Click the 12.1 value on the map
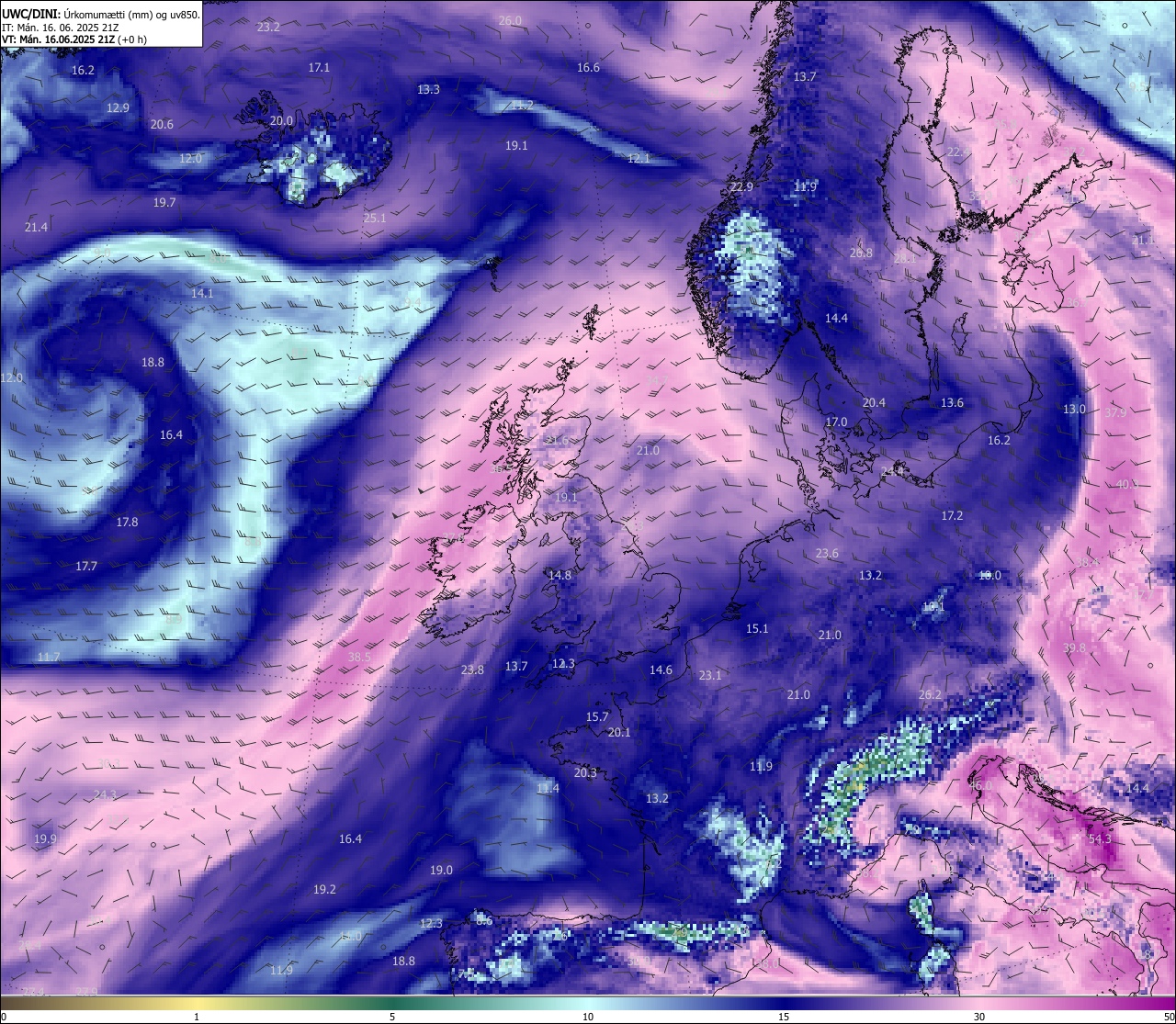Screen dimensions: 1176x1024 (639, 158)
